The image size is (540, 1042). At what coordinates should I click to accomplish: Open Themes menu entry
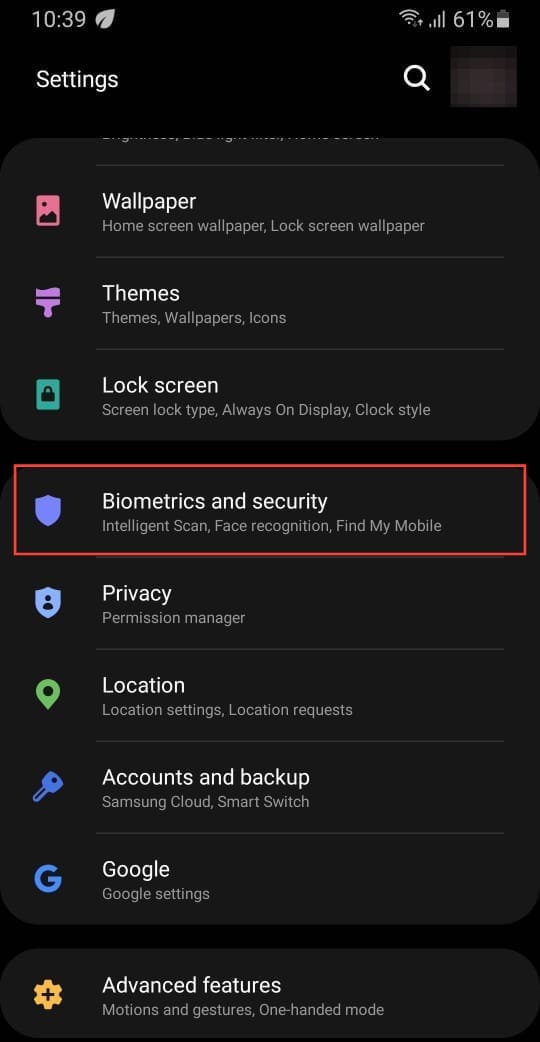(x=270, y=304)
